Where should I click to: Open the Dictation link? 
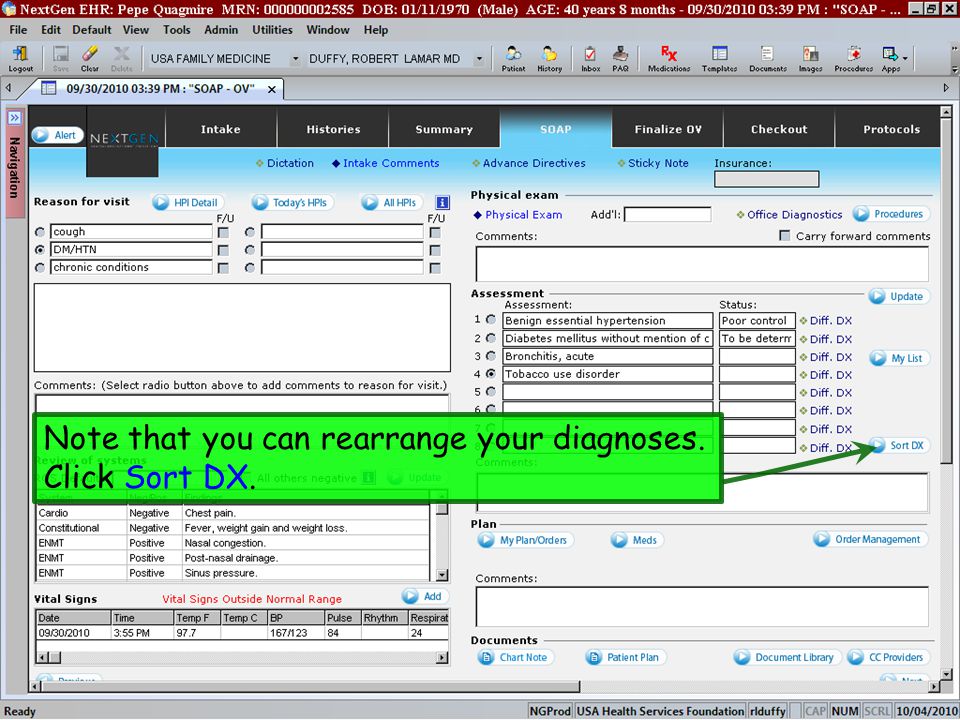285,163
